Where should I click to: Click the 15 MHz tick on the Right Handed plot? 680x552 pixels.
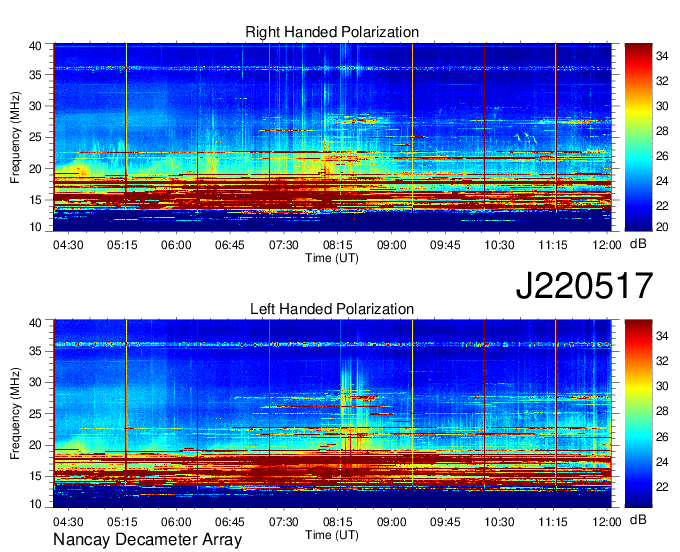(x=36, y=200)
